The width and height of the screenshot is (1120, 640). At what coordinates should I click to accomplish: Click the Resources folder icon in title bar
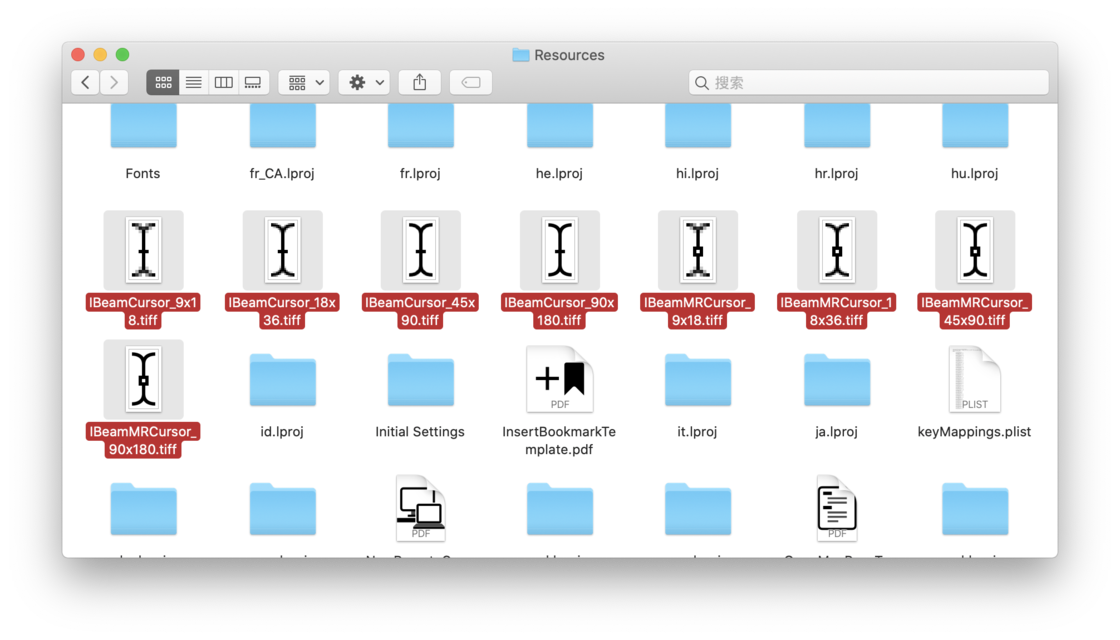(x=521, y=55)
